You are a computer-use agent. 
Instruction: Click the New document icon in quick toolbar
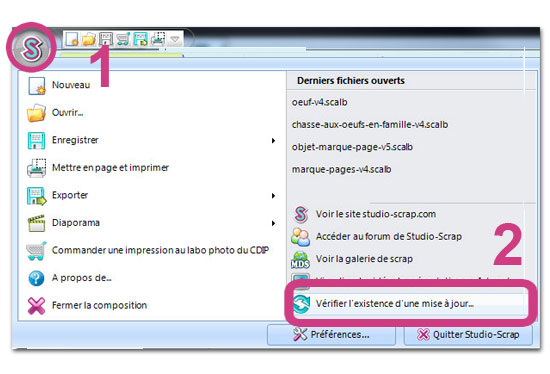click(72, 39)
